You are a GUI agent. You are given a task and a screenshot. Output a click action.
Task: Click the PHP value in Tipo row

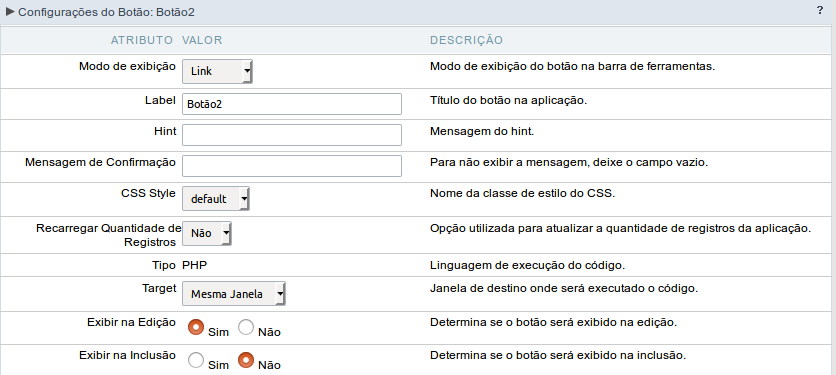(x=195, y=265)
